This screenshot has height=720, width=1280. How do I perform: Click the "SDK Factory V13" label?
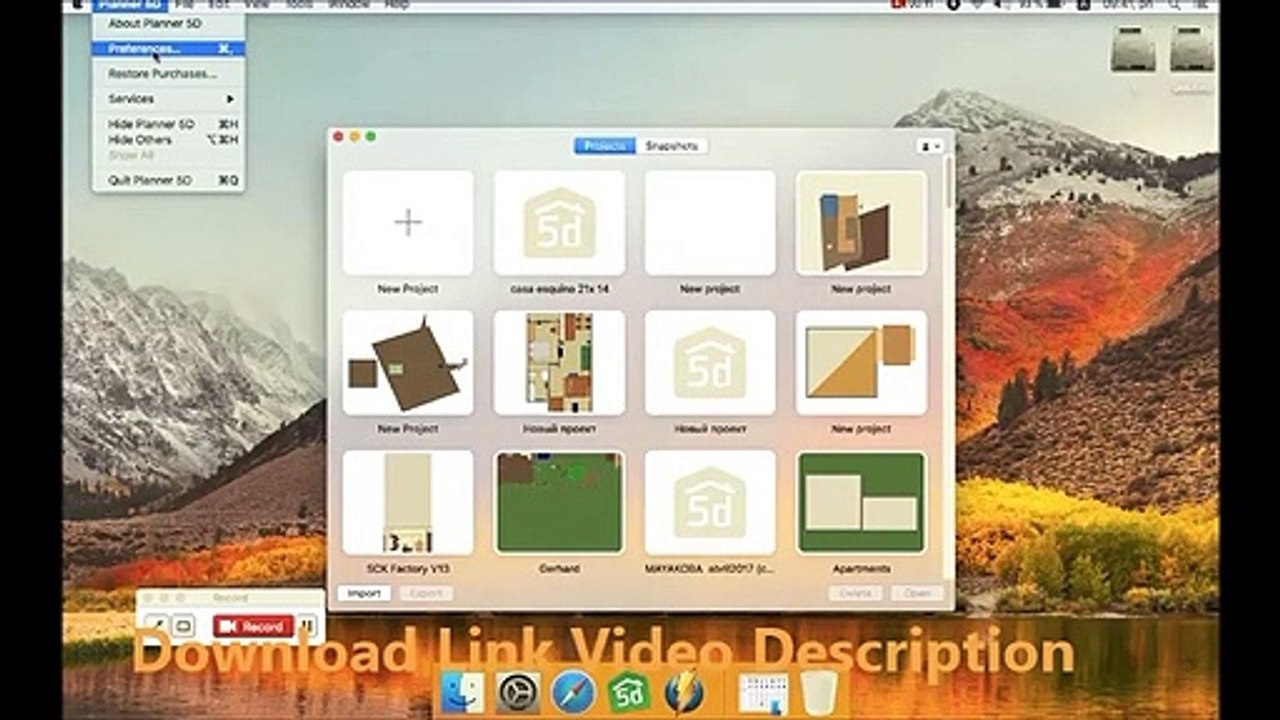point(408,569)
